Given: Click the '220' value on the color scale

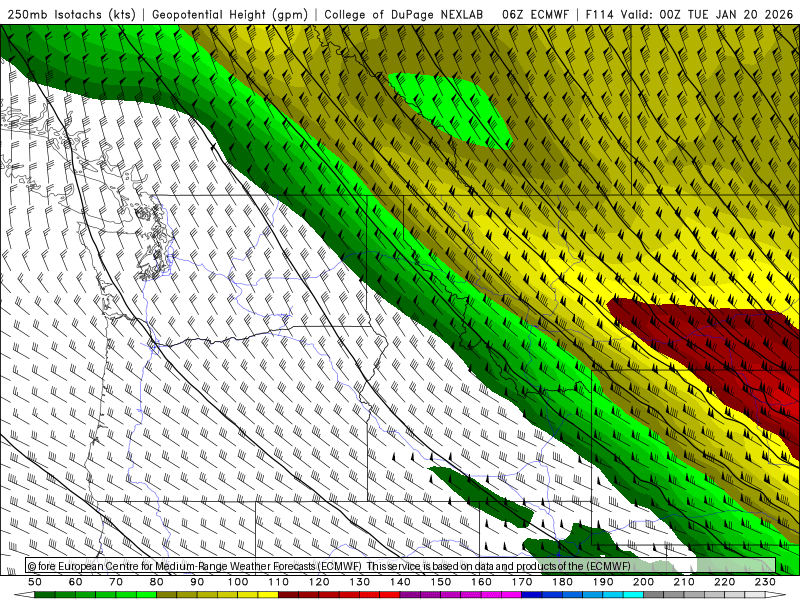Looking at the screenshot, I should [x=724, y=582].
